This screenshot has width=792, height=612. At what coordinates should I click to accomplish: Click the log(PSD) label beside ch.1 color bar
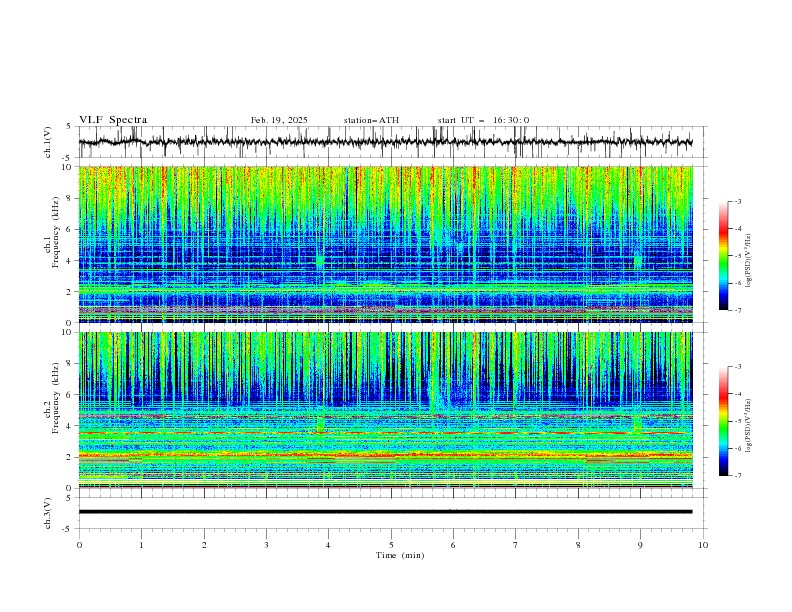pyautogui.click(x=749, y=261)
